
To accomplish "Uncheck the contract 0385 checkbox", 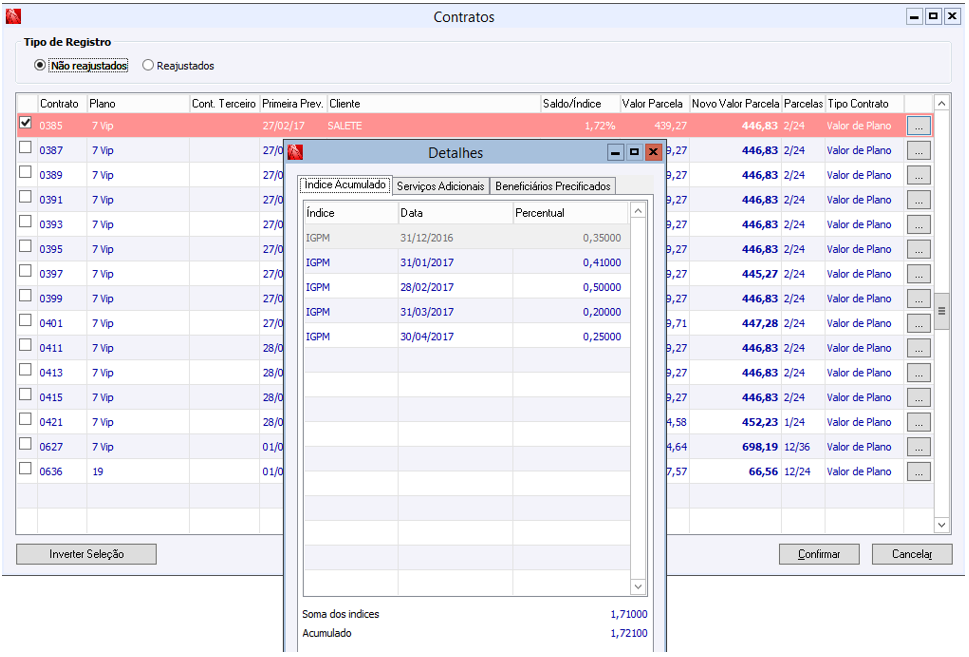I will (26, 123).
